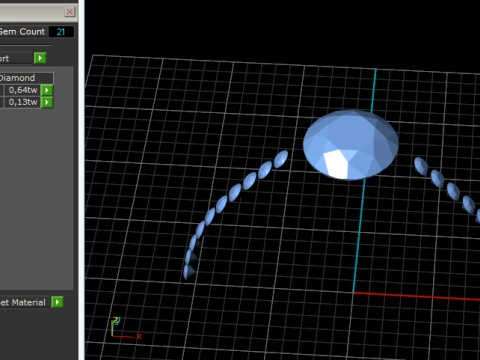Viewport: 480px width, 360px height.
Task: Click the Gem Count label
Action: (23, 32)
